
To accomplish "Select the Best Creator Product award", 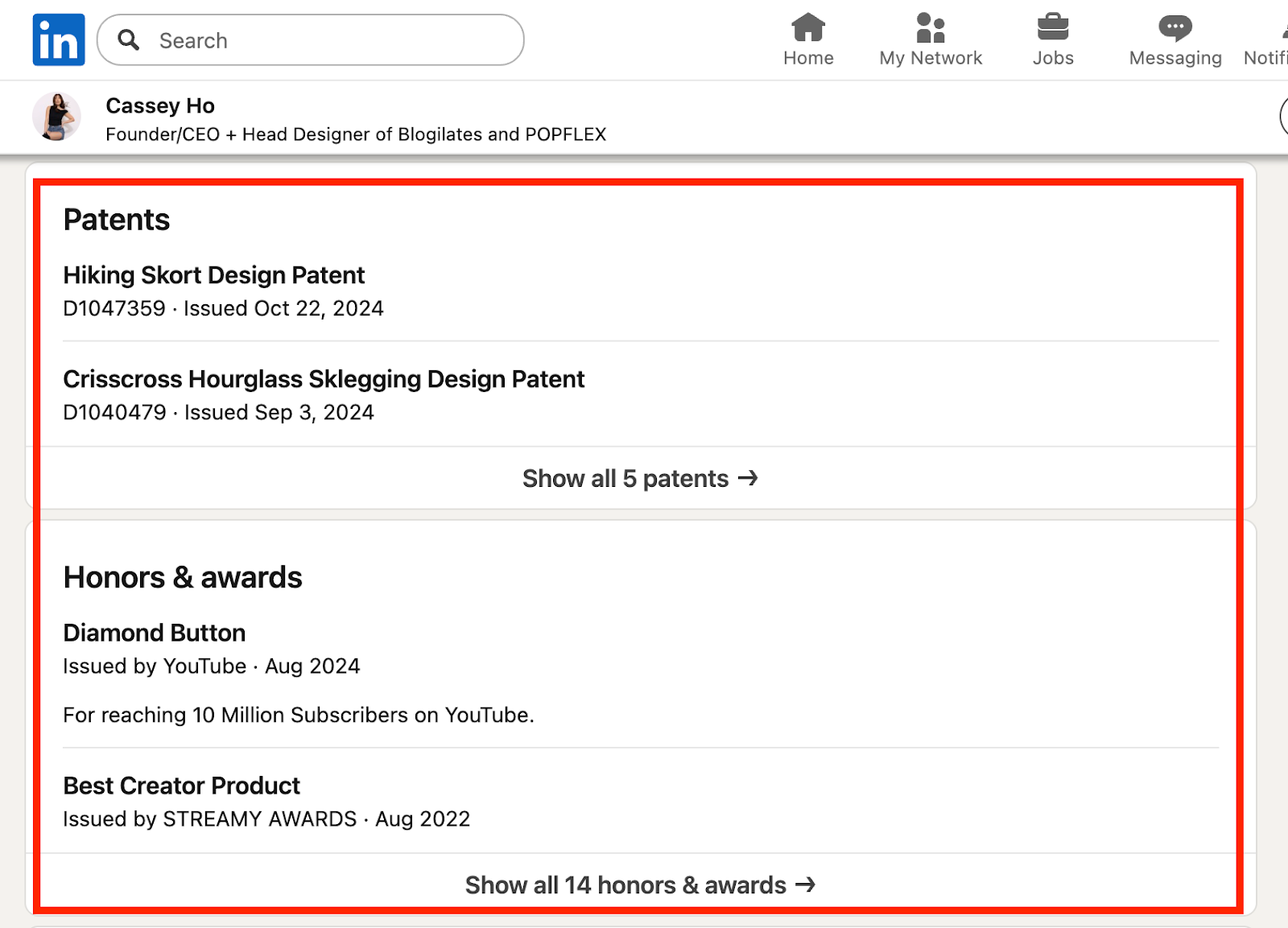I will click(181, 786).
